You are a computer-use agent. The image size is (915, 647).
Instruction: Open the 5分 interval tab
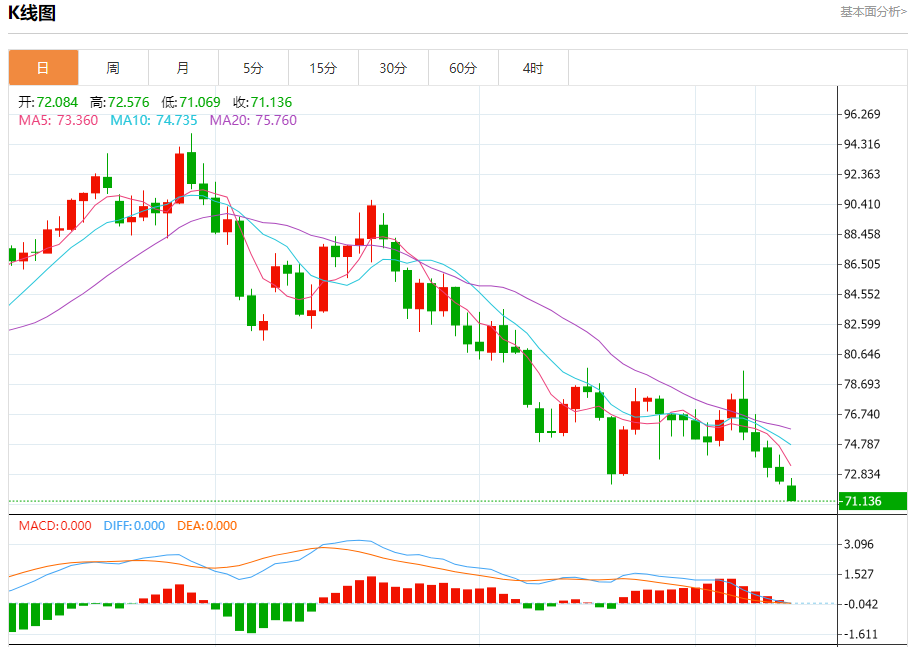(253, 68)
